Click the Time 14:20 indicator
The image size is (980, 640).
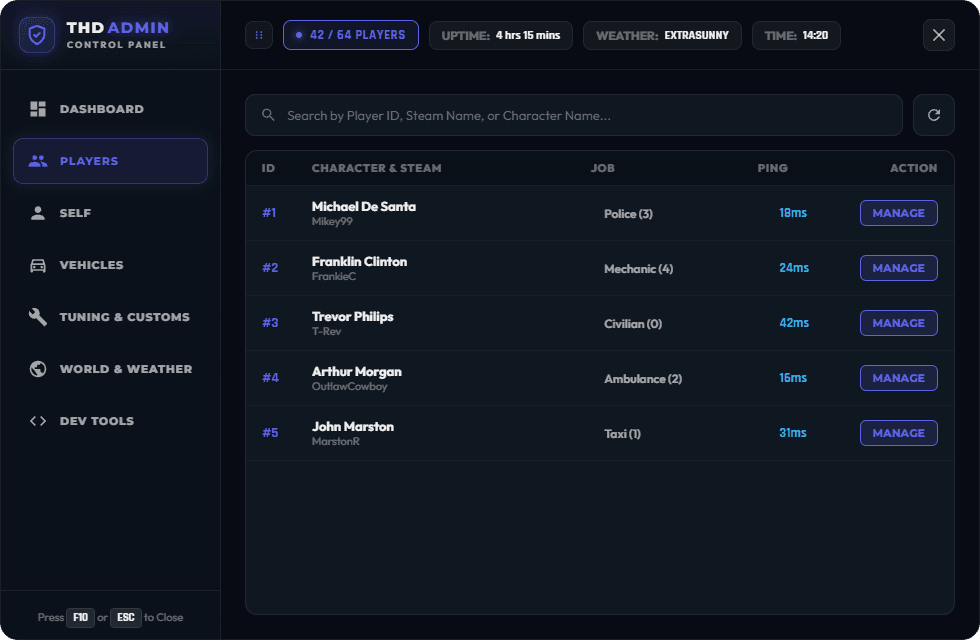pos(796,35)
